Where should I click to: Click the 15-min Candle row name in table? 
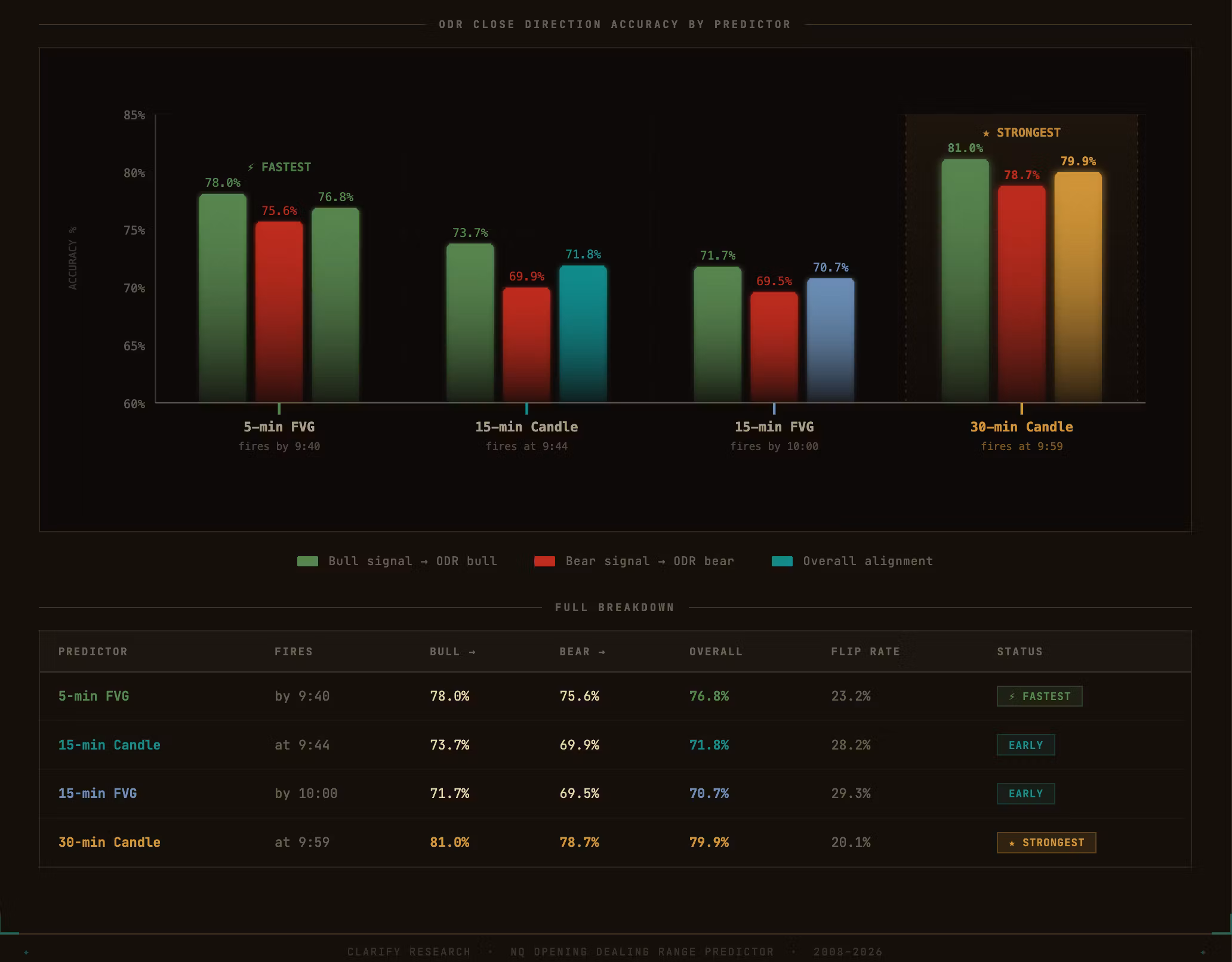109,745
